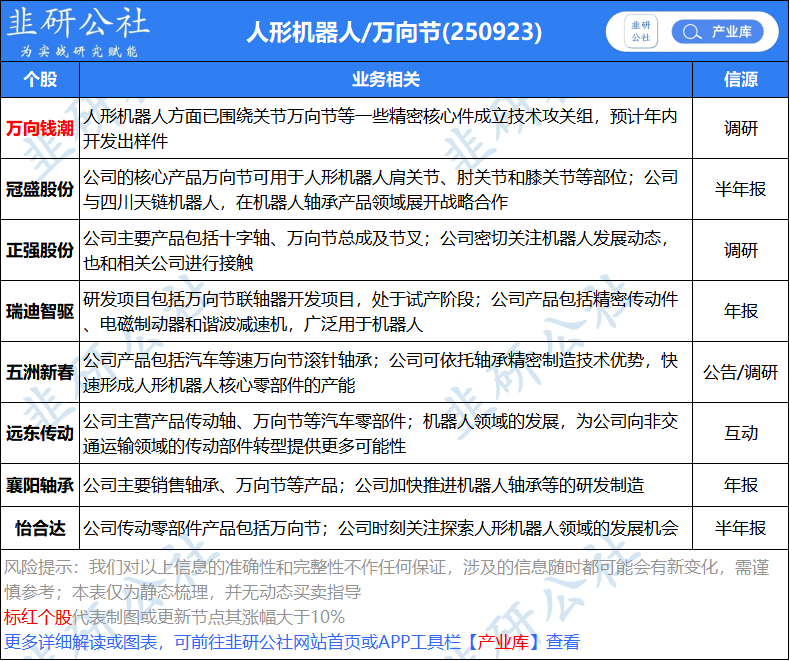Open the stock 正强股份
This screenshot has width=790, height=661.
[x=40, y=250]
